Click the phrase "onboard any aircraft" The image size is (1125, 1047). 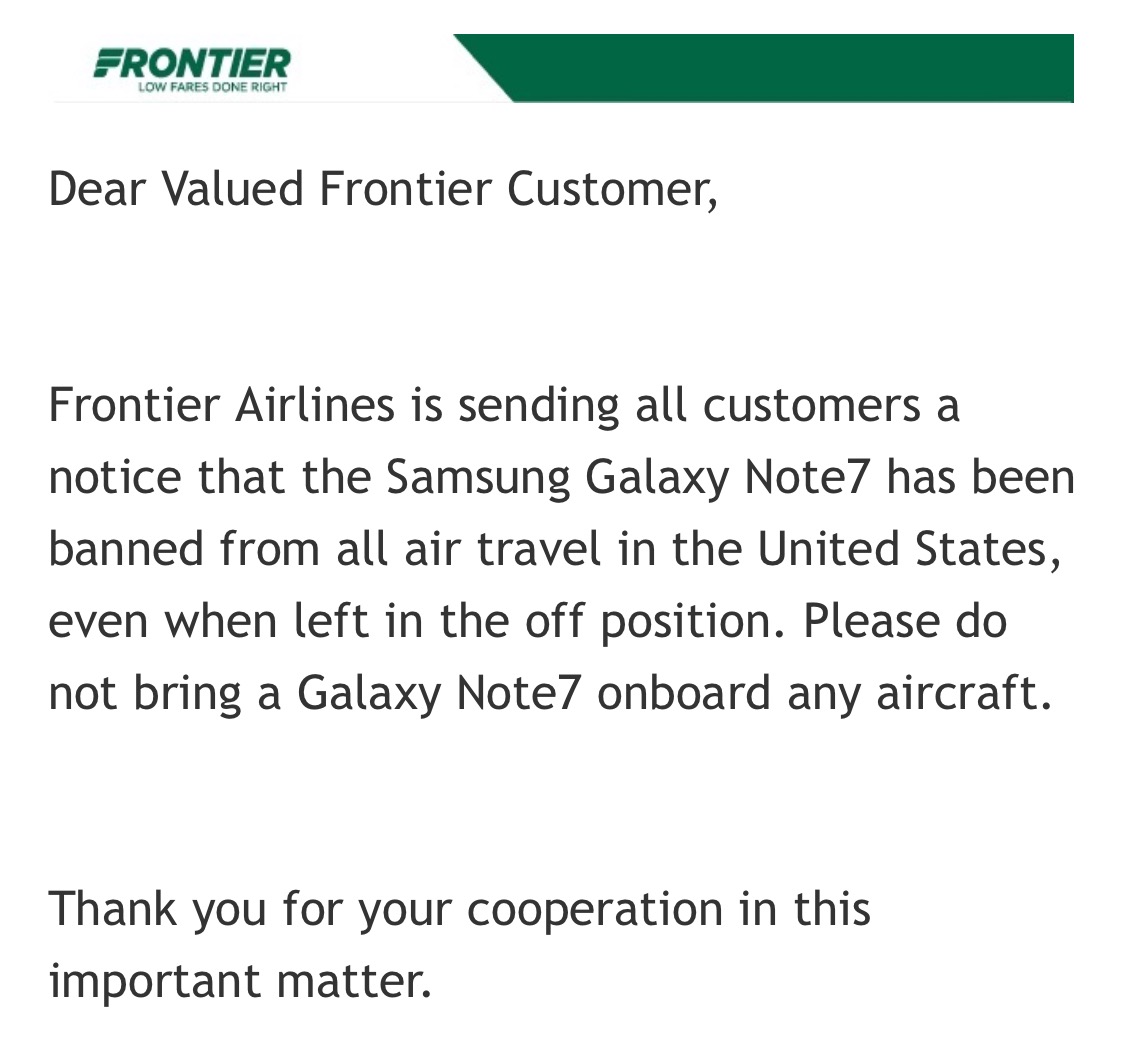tap(824, 693)
